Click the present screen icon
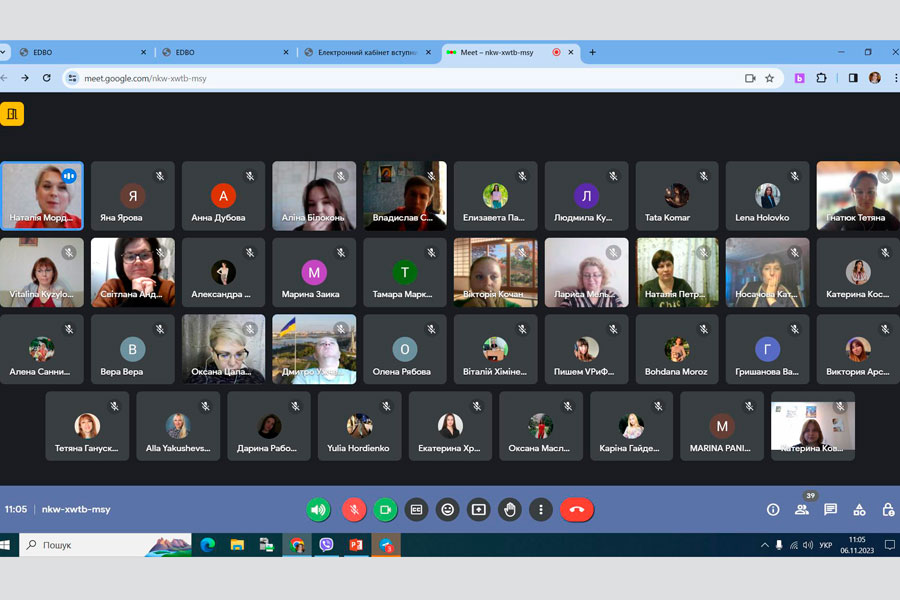The width and height of the screenshot is (900, 600). [479, 510]
